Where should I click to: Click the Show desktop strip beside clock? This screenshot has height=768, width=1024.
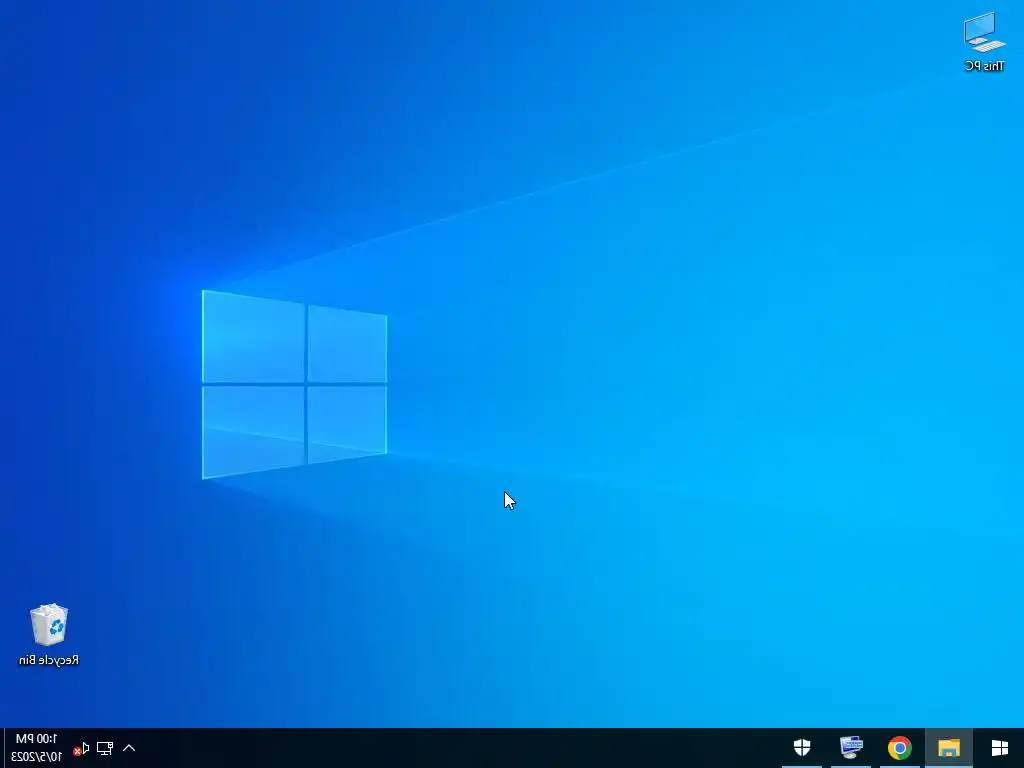tap(3, 748)
